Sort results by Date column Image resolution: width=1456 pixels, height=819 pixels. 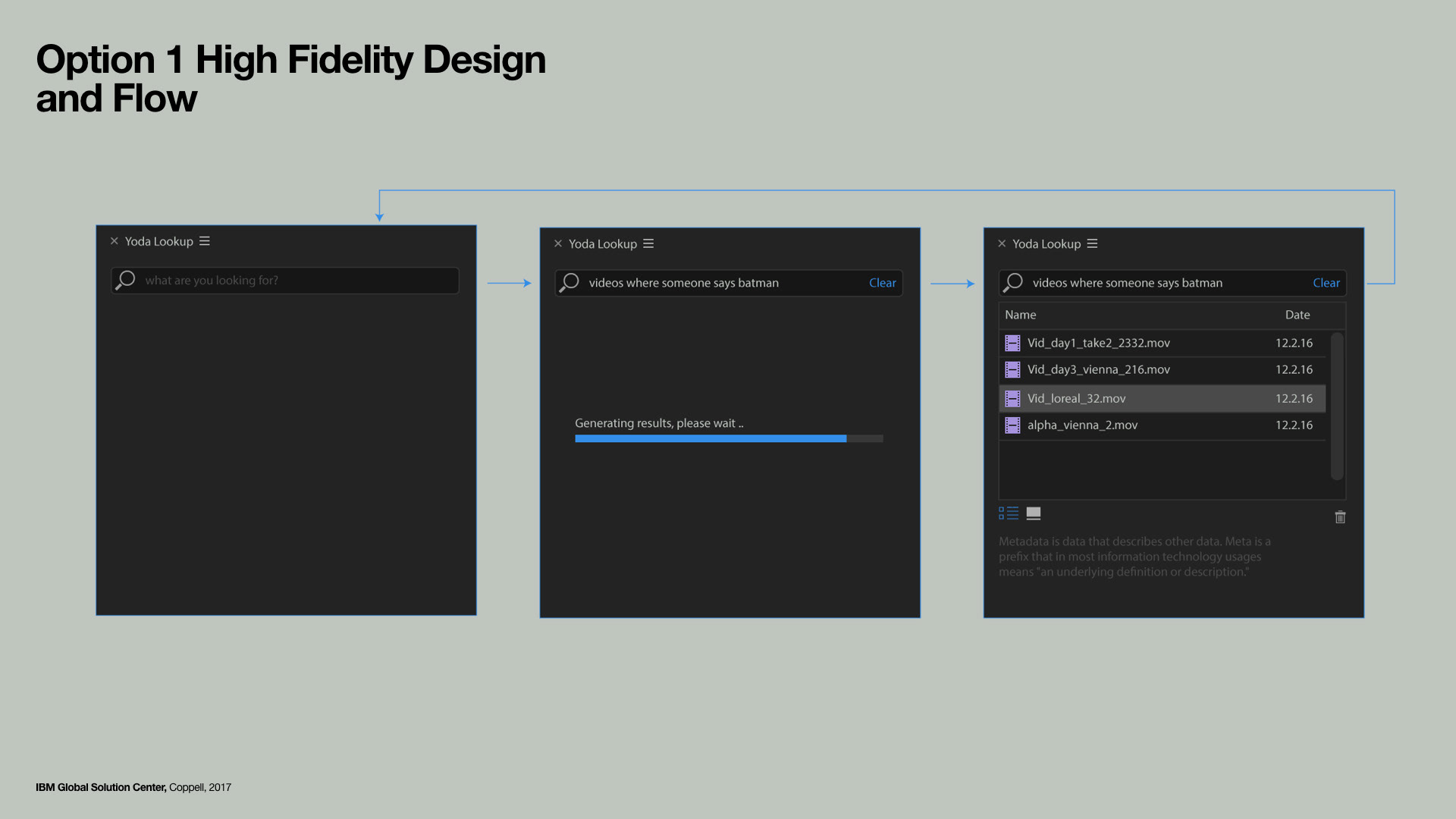pos(1297,315)
